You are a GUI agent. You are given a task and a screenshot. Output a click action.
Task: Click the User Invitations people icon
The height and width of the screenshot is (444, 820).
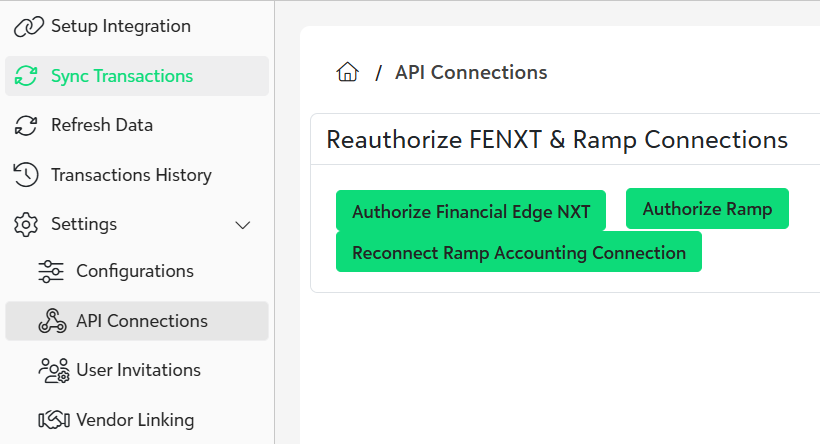(x=53, y=370)
